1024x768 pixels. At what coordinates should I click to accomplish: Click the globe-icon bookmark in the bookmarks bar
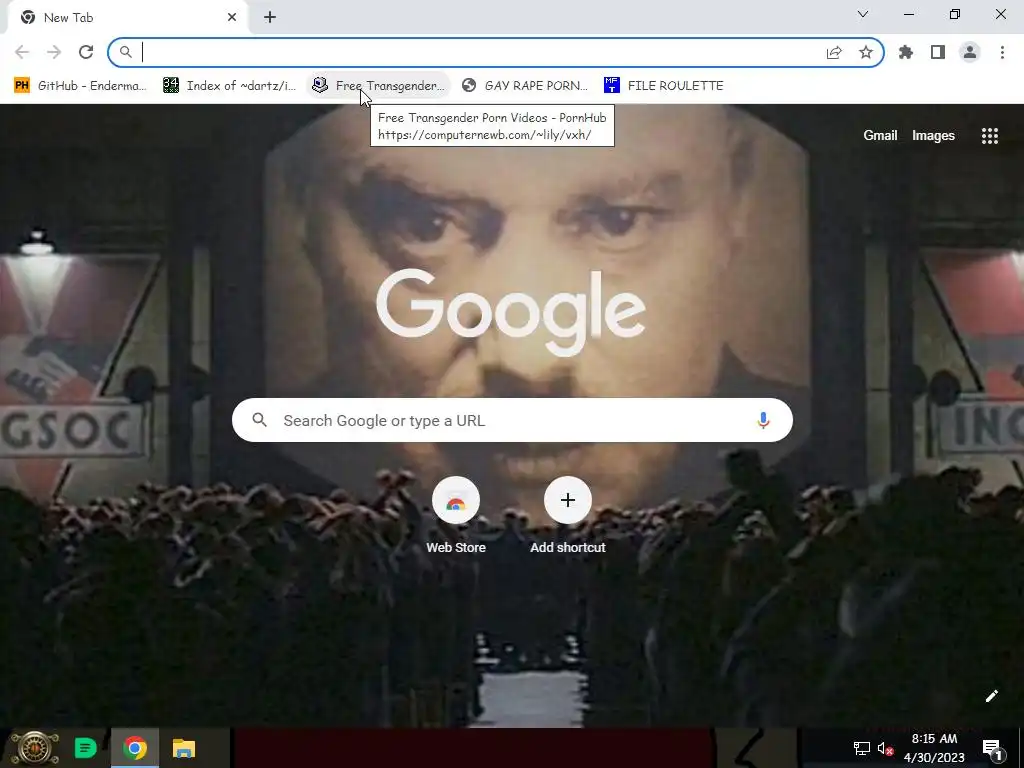tap(525, 86)
